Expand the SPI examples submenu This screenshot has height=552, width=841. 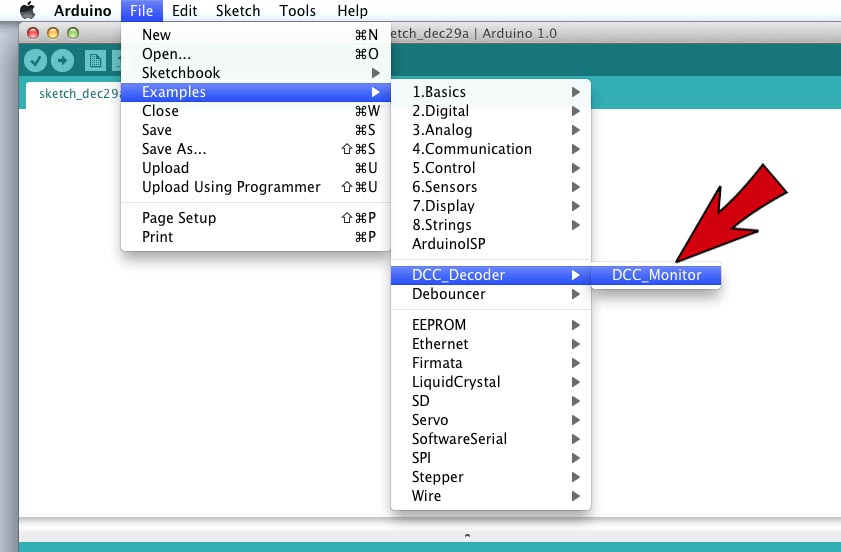pos(491,458)
